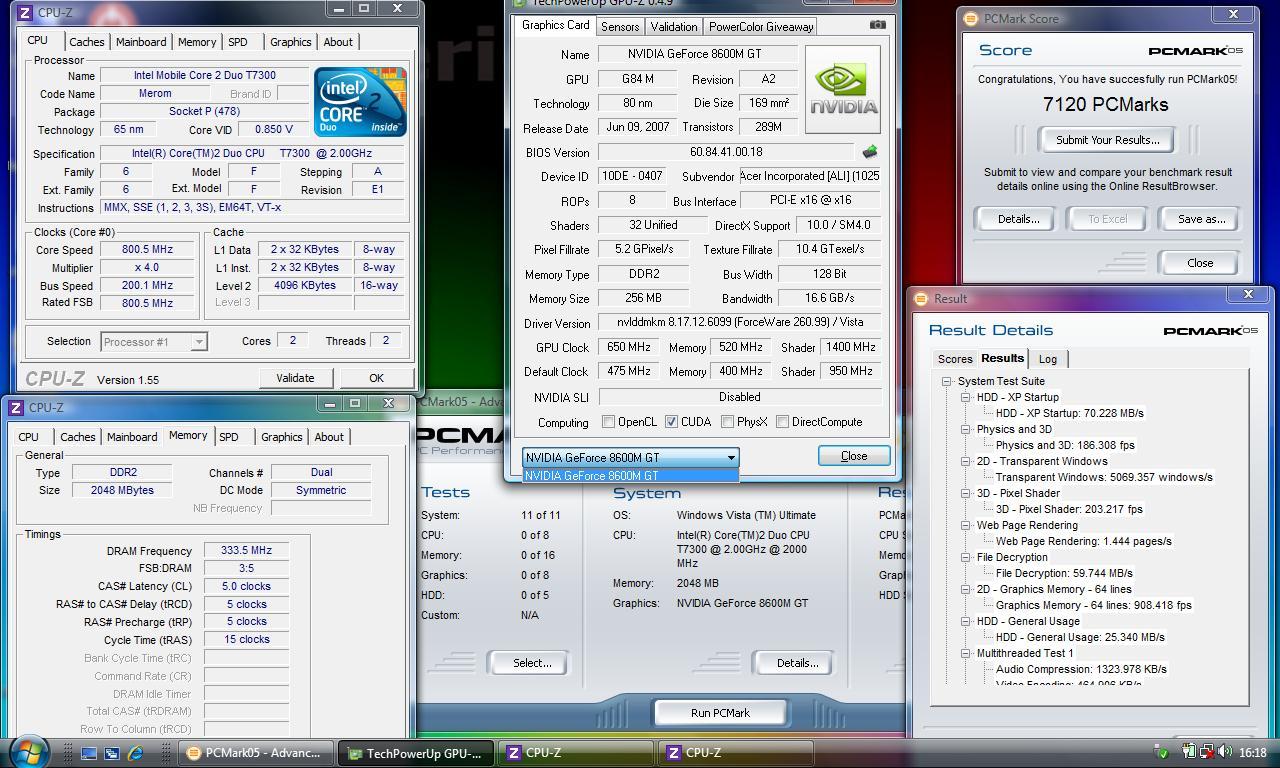Open the PowerColor Giveaway tab
Screen dimensions: 1280x768
(x=761, y=27)
